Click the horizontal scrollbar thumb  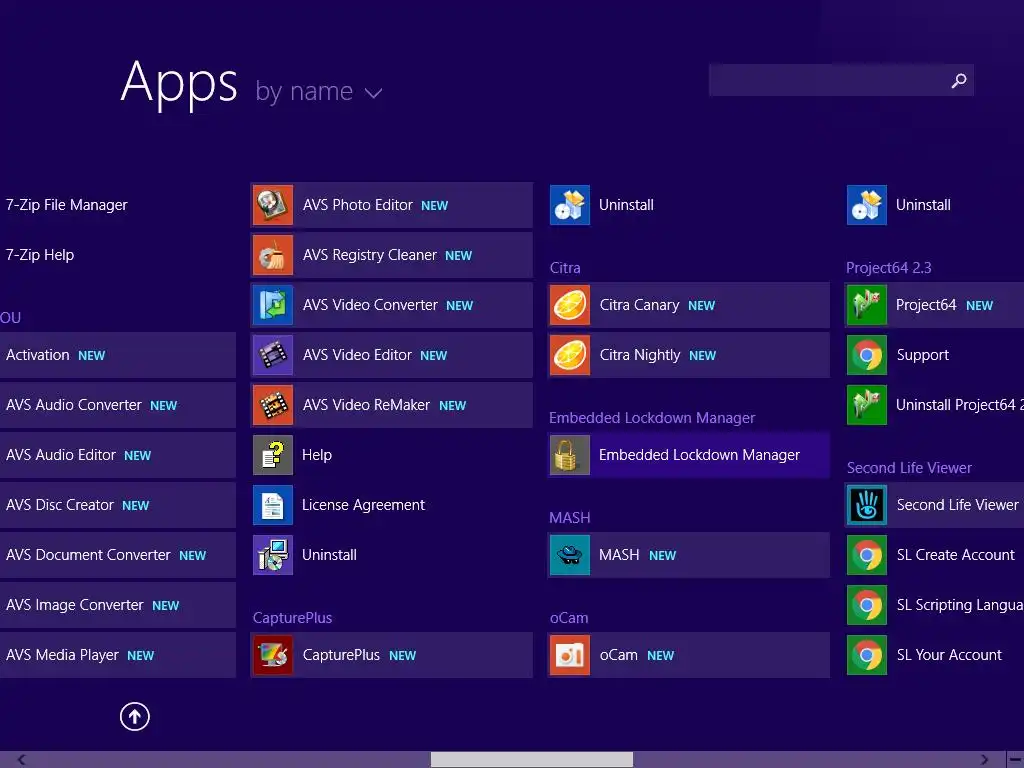[532, 760]
